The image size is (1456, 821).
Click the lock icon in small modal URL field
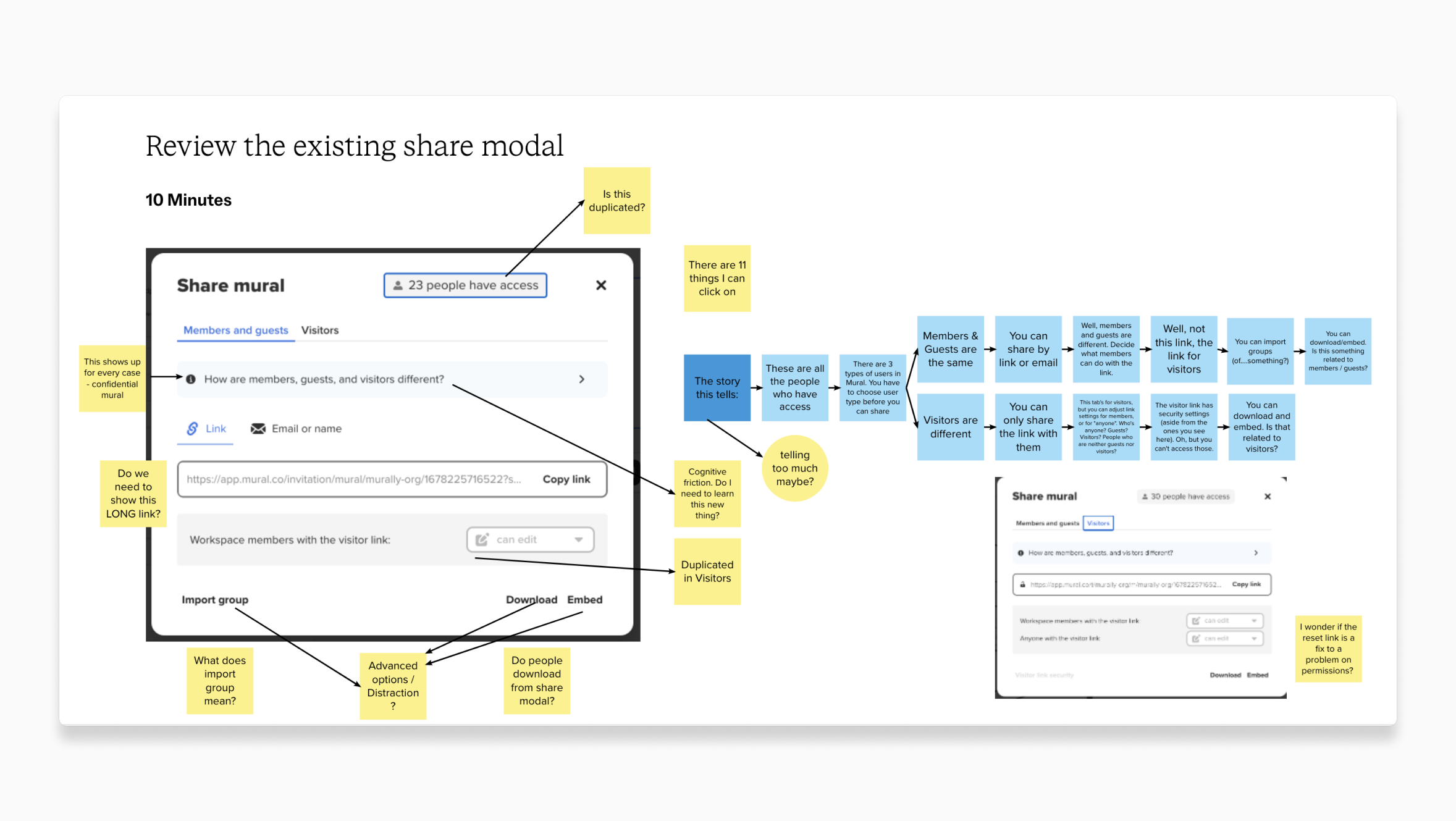1022,584
